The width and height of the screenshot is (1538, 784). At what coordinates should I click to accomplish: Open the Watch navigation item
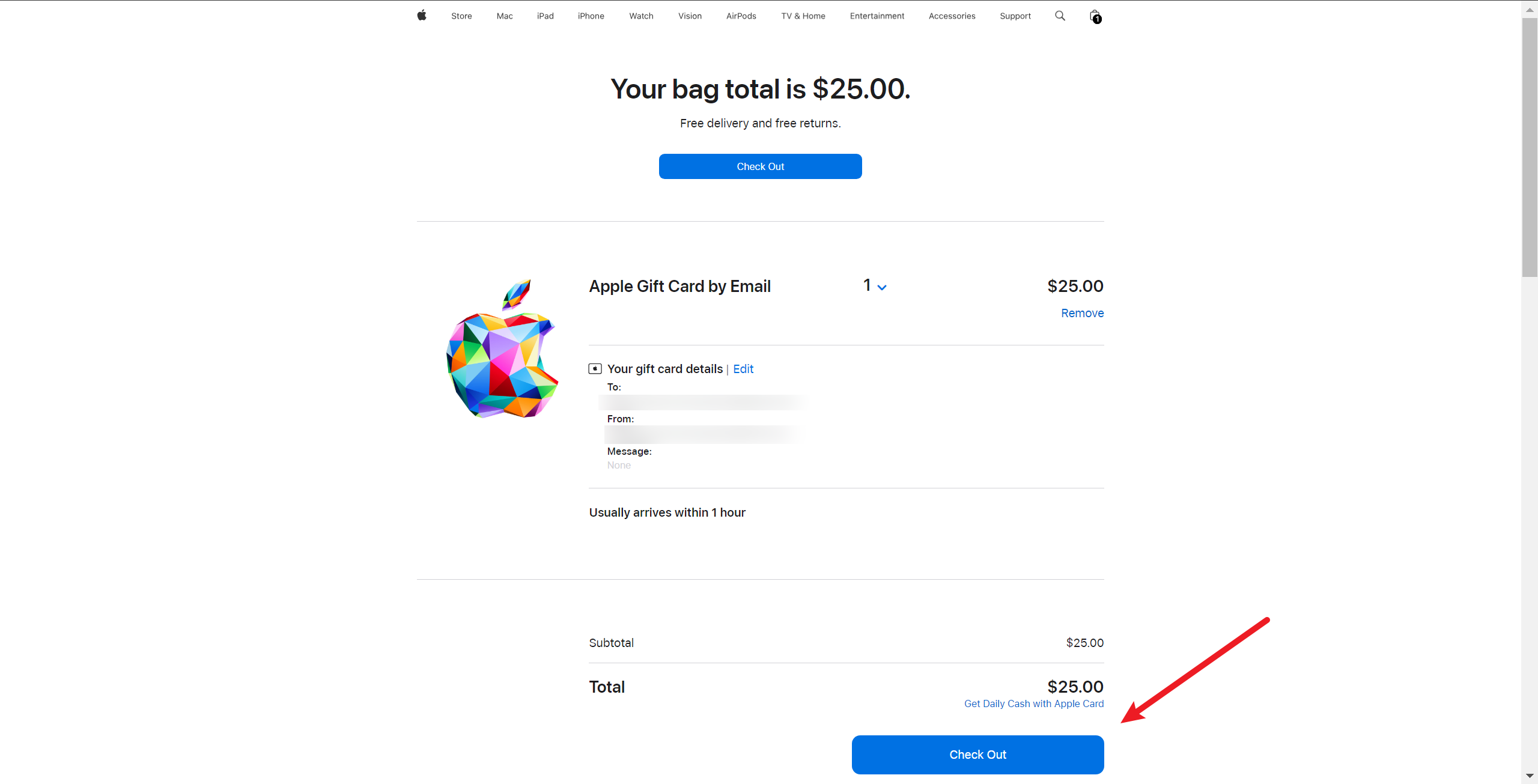[641, 16]
